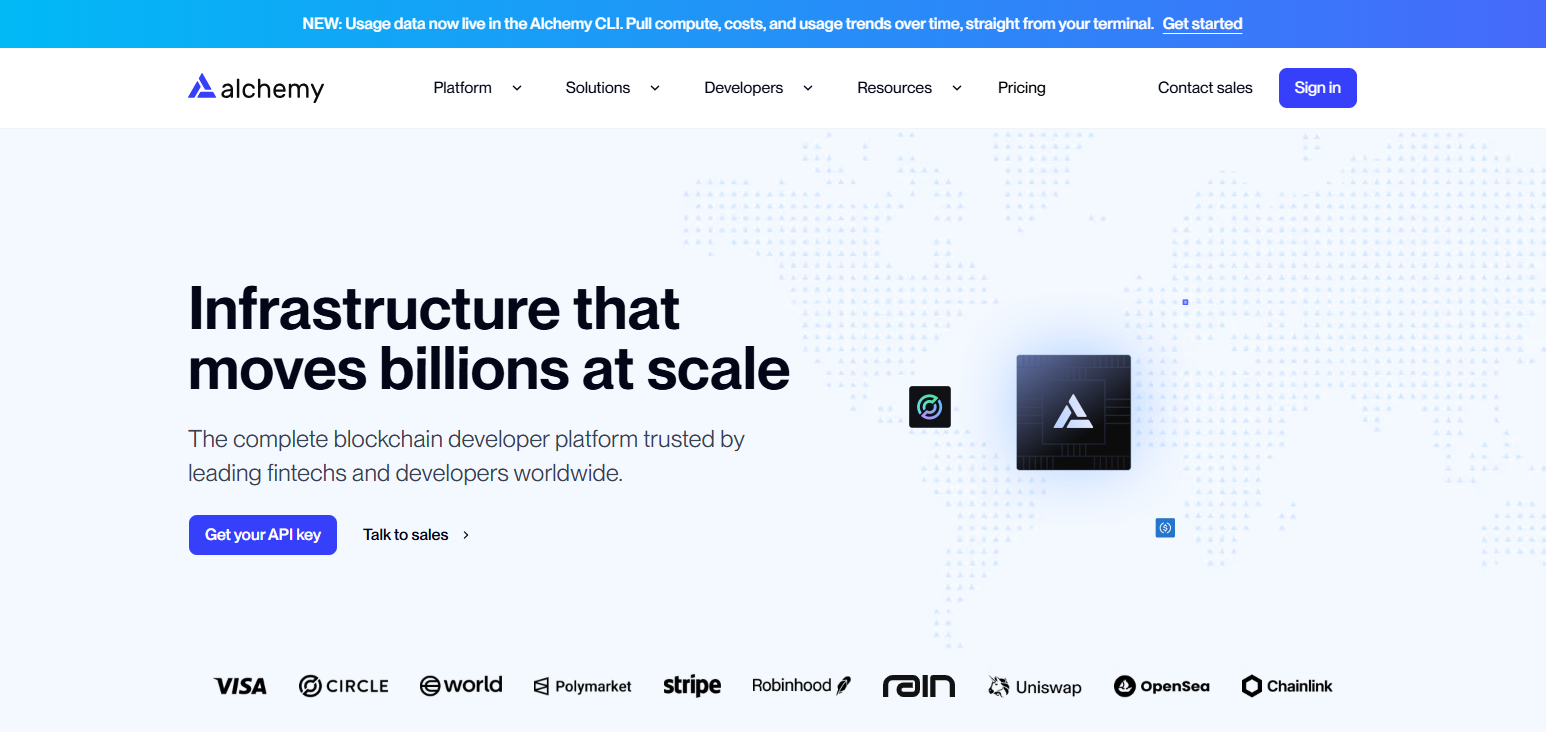Open the Resources menu

click(909, 88)
